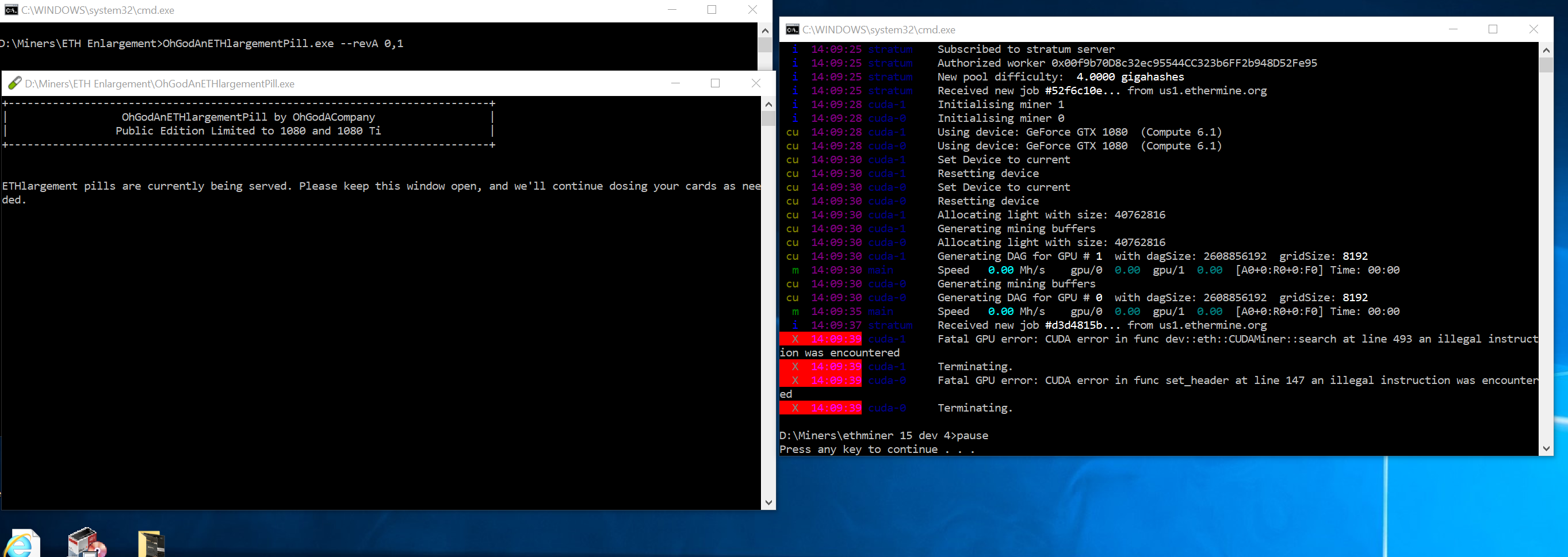This screenshot has height=557, width=1568.
Task: Click the 'D:\Miners\ethminer 15 dev 4>pause' prompt
Action: coord(884,435)
